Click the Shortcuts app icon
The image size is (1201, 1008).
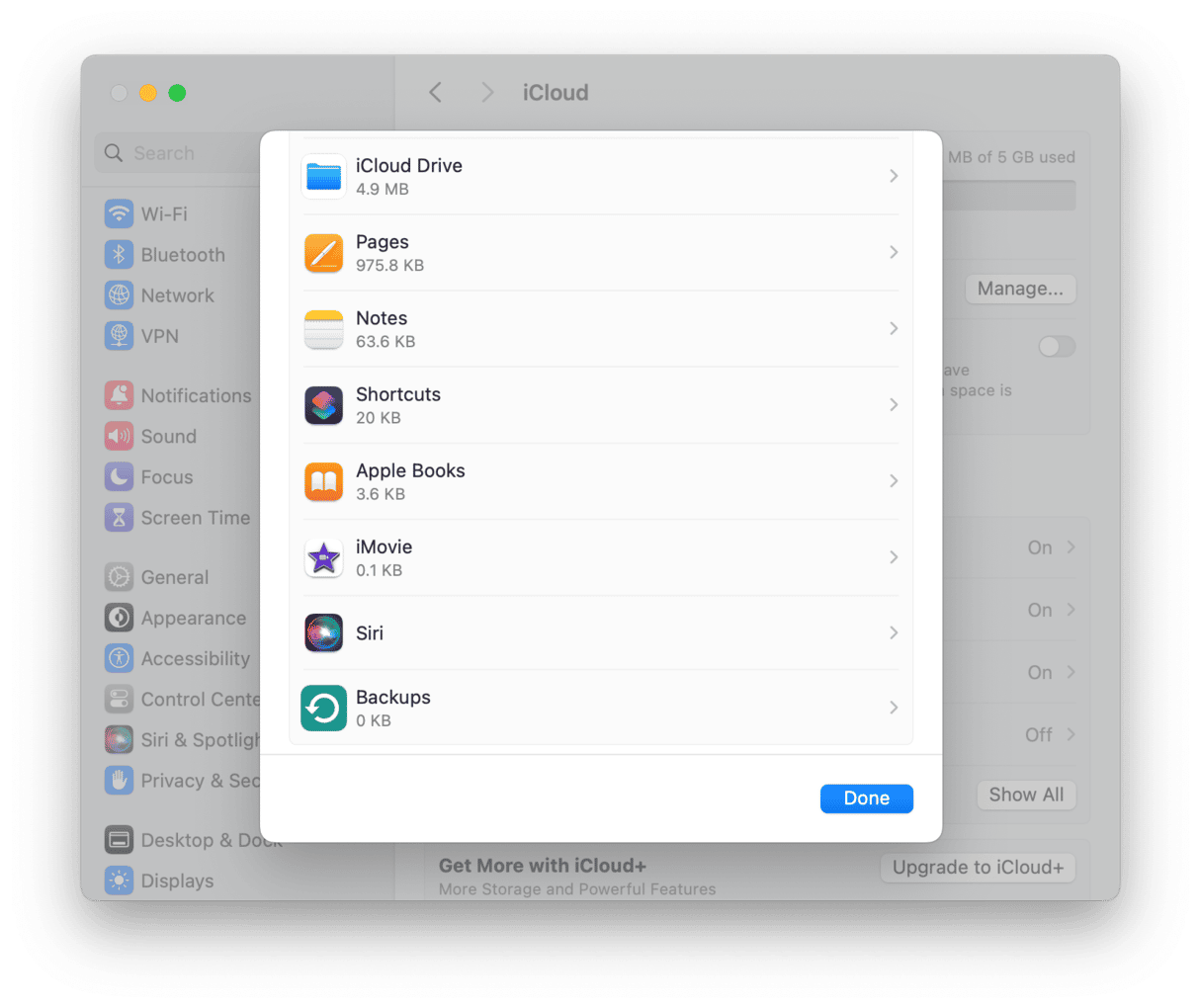click(x=323, y=405)
